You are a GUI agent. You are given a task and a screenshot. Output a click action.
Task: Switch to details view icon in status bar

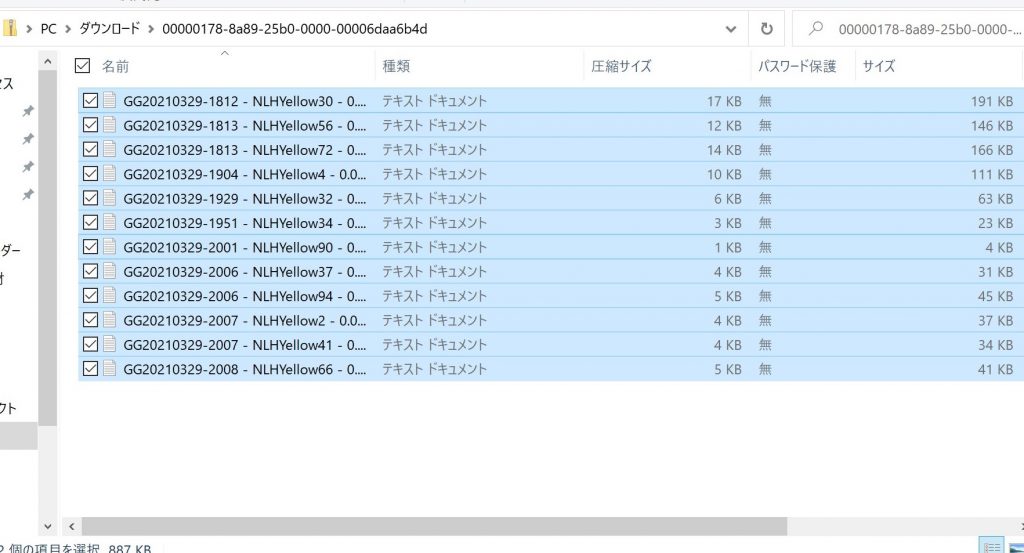pos(992,546)
